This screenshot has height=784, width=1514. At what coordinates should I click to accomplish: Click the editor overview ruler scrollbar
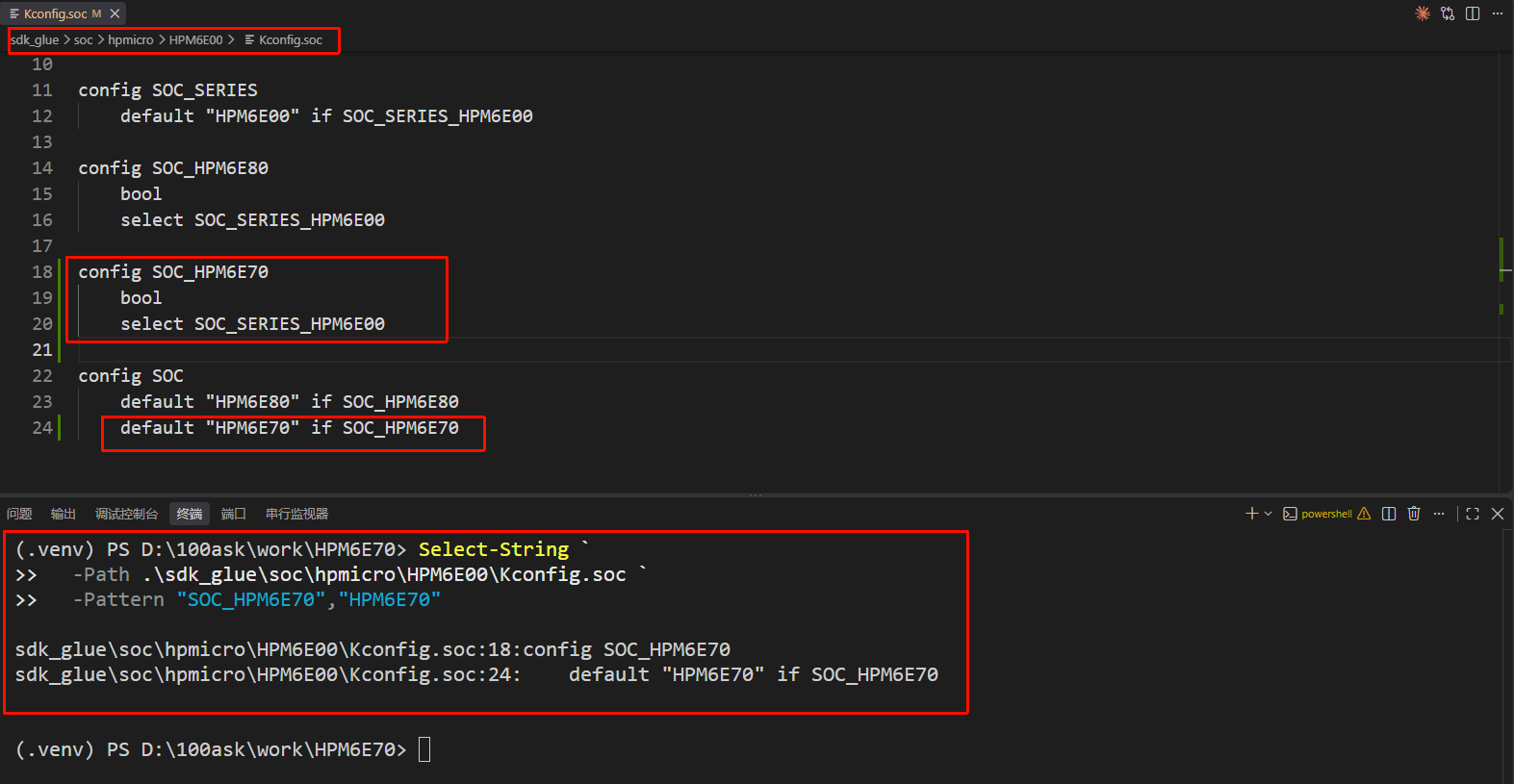click(1505, 272)
